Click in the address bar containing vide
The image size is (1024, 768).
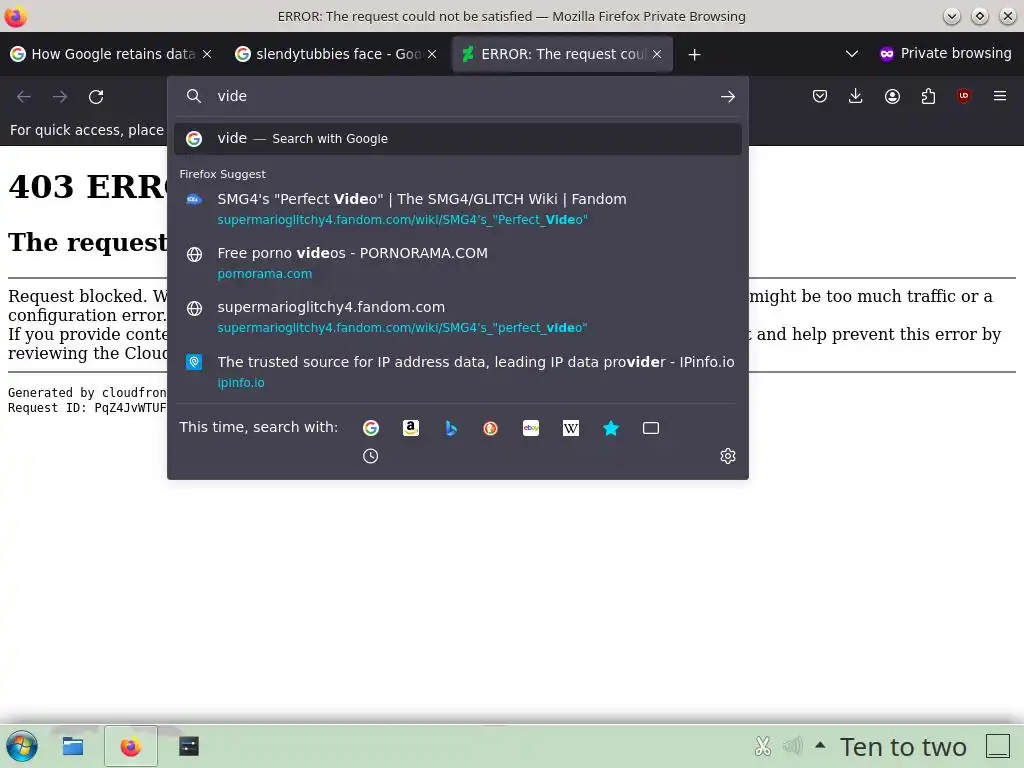point(457,97)
